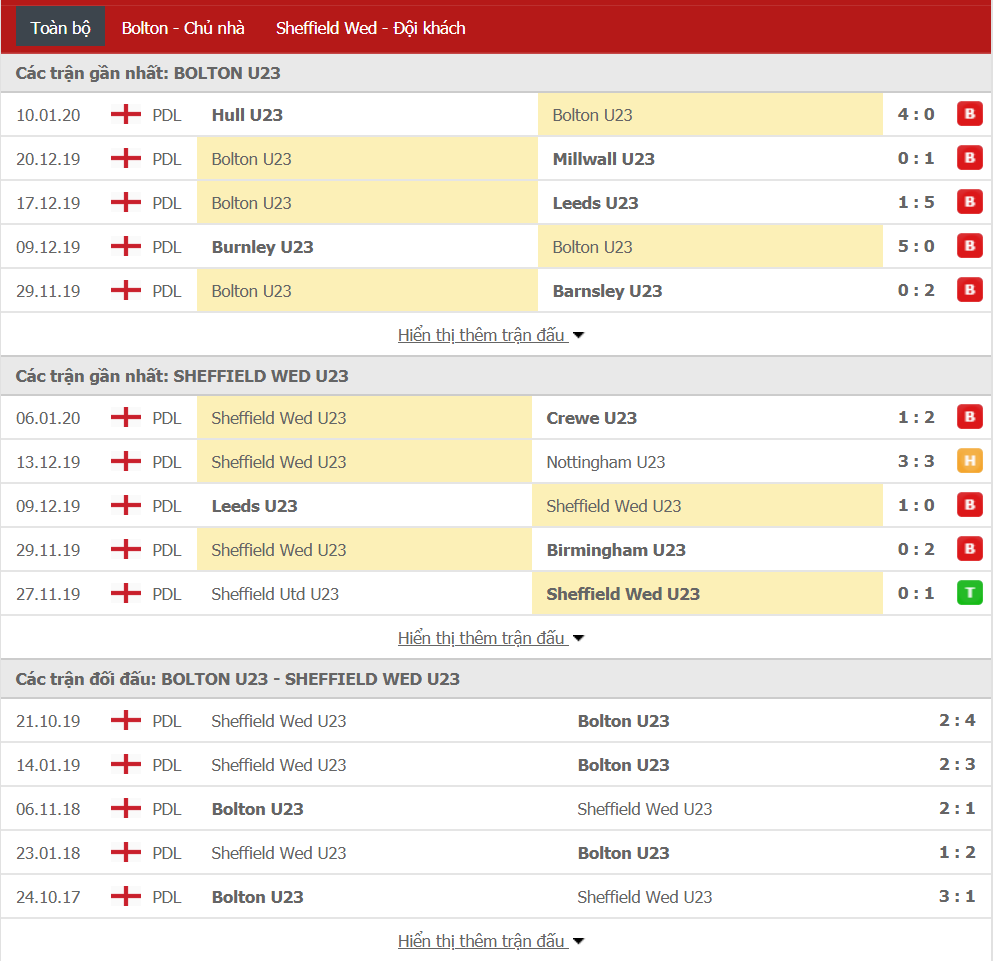Click PDL league label on 09.12.19 Leeds row

coord(167,506)
